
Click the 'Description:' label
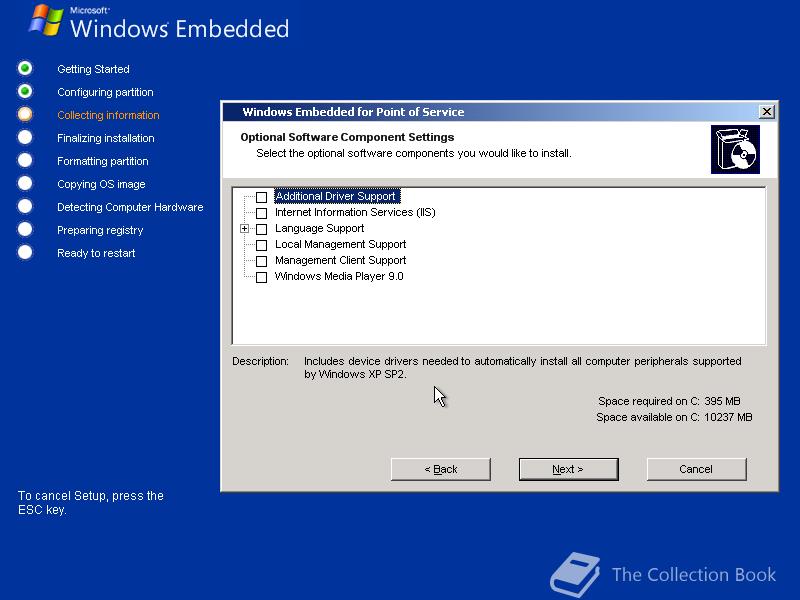point(260,361)
